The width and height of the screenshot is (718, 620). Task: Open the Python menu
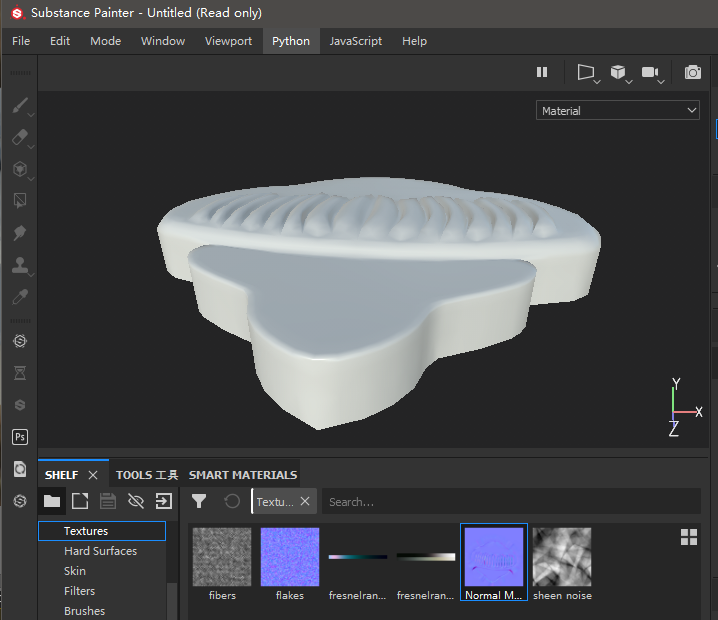point(291,41)
